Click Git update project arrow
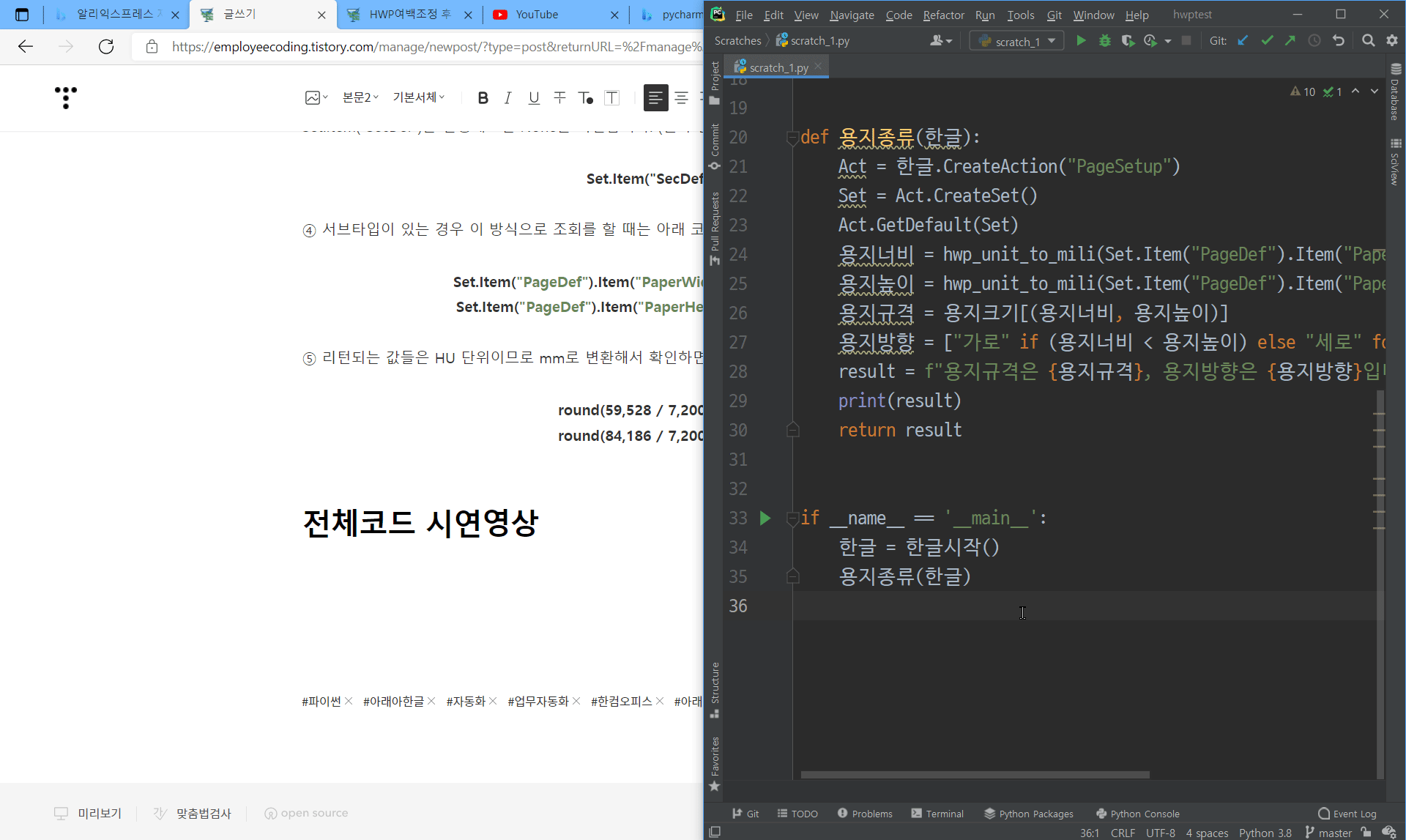The image size is (1406, 840). [1243, 41]
